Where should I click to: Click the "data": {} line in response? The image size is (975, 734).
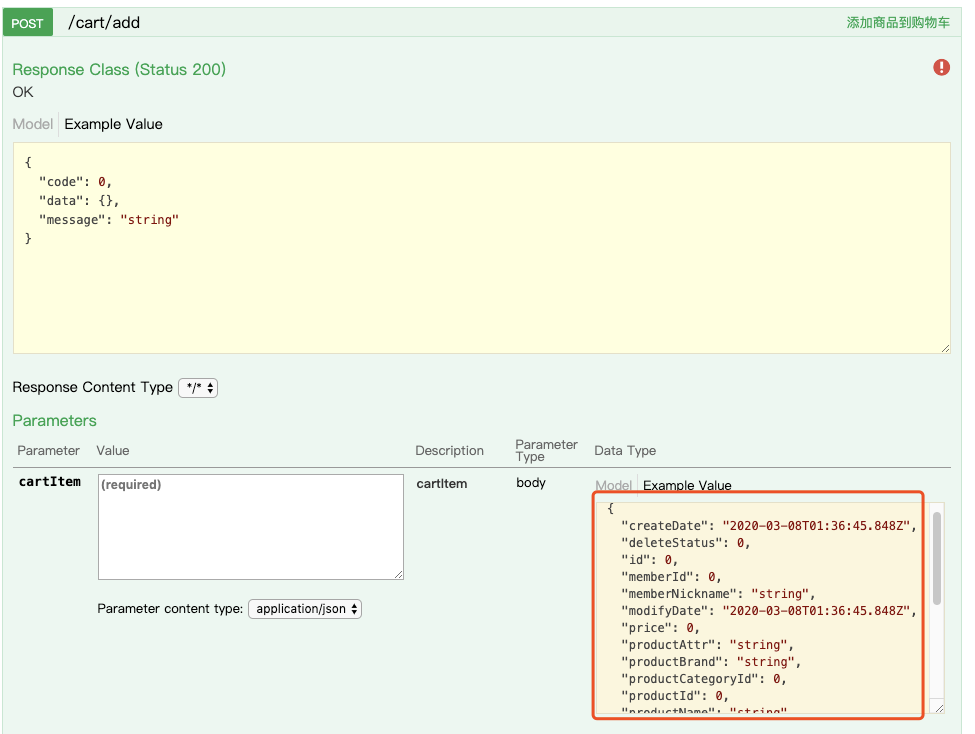[79, 200]
